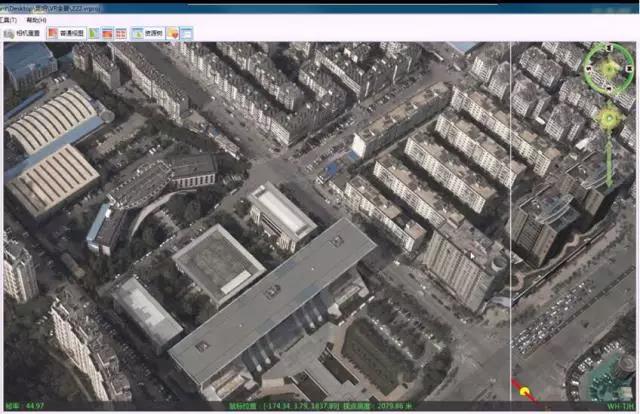
Task: Click the orange two-pane view toolbar icon
Action: point(107,33)
